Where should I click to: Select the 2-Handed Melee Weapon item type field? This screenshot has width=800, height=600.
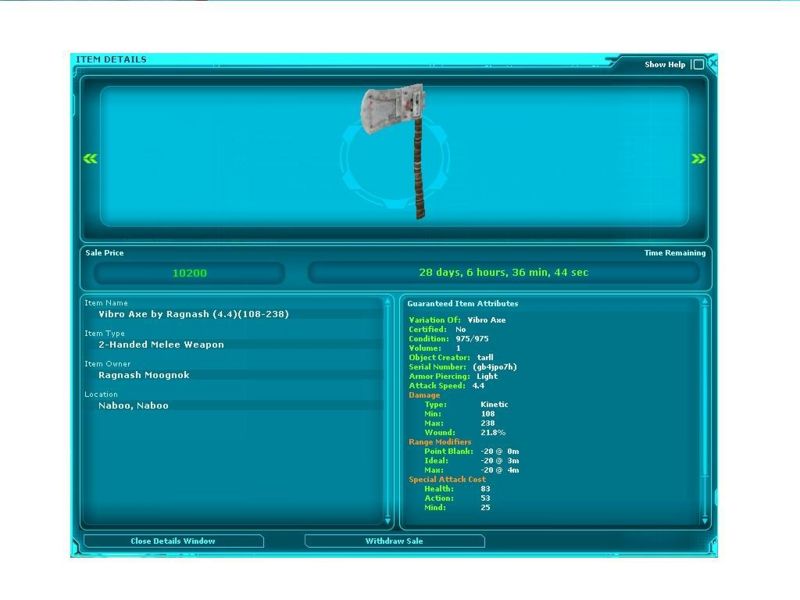[161, 345]
